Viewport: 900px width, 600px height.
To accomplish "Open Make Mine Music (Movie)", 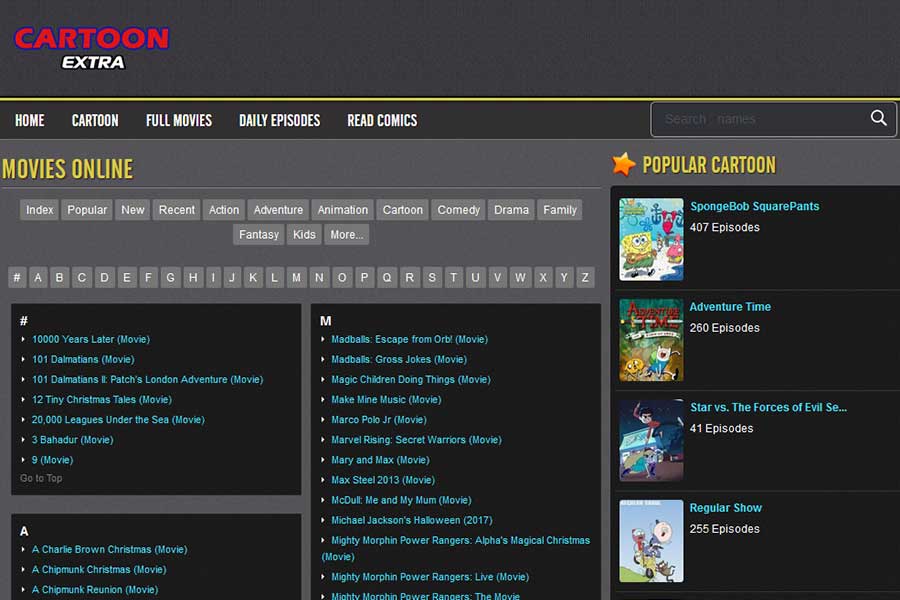I will [386, 400].
